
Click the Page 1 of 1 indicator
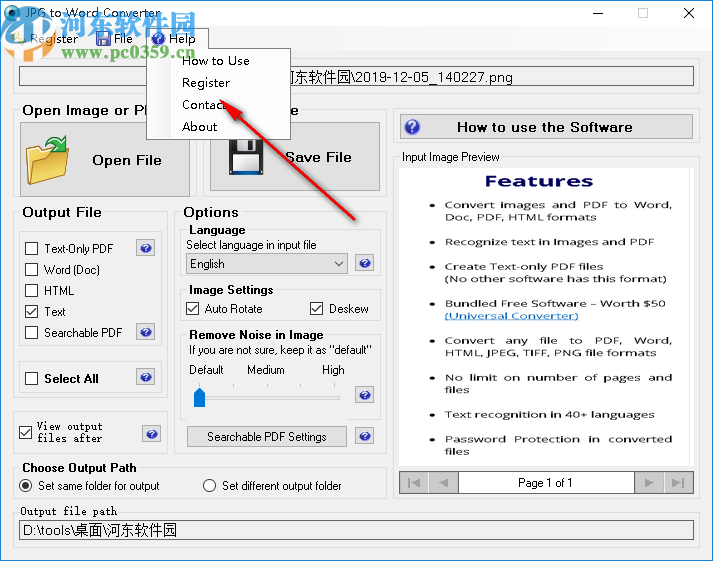pyautogui.click(x=546, y=482)
